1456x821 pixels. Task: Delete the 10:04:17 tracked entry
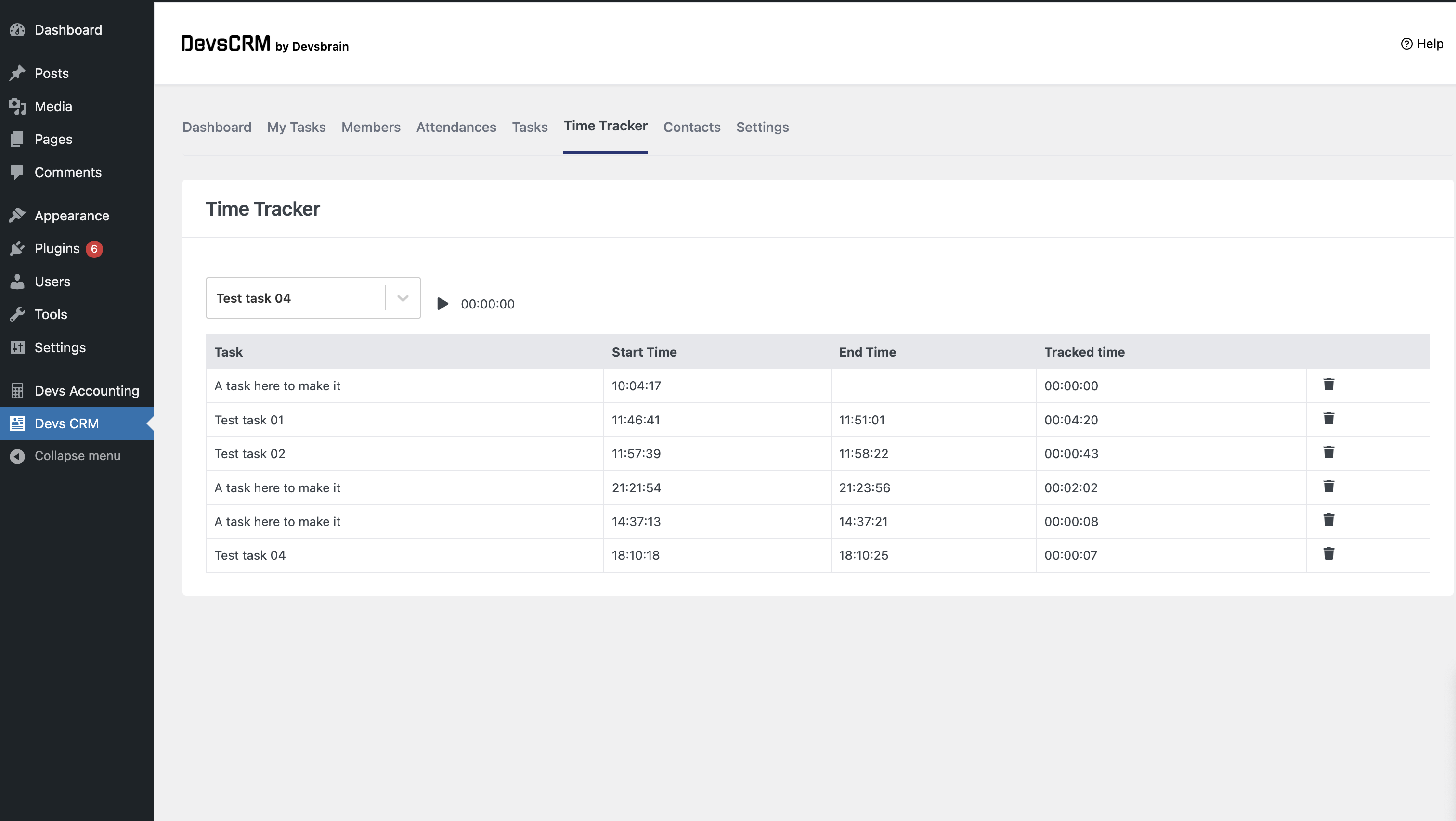pyautogui.click(x=1328, y=385)
